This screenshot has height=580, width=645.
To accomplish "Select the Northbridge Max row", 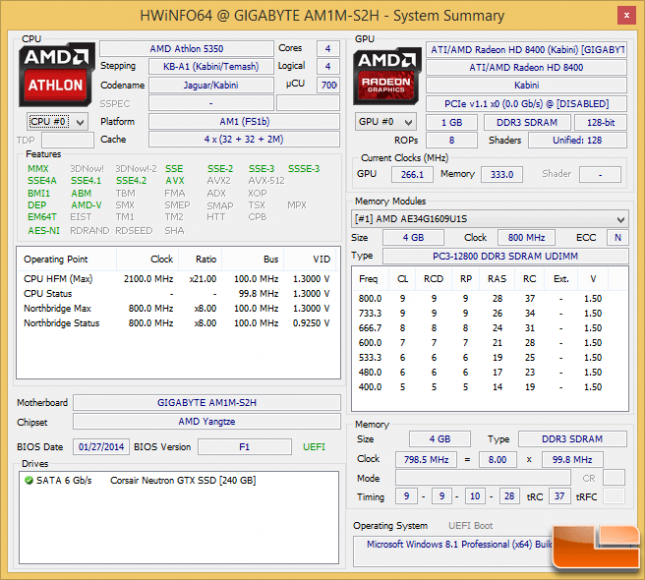I will [x=178, y=309].
